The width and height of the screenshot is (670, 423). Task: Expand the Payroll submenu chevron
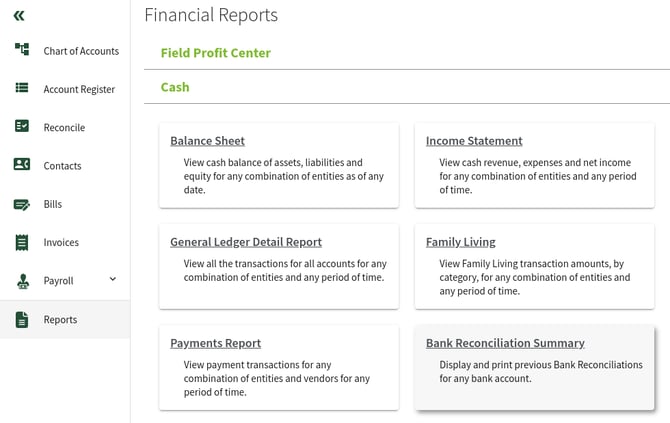[x=113, y=280]
